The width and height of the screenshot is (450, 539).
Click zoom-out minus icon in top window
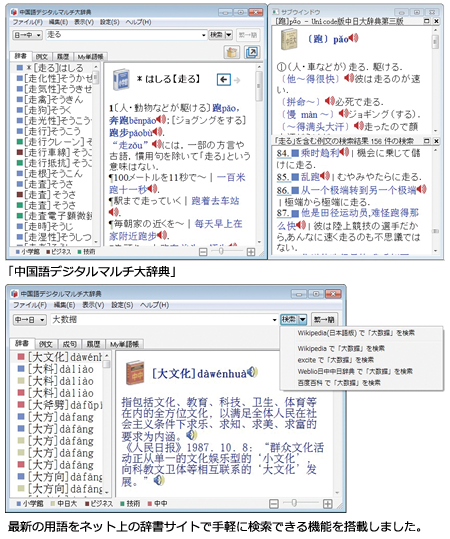click(x=203, y=252)
